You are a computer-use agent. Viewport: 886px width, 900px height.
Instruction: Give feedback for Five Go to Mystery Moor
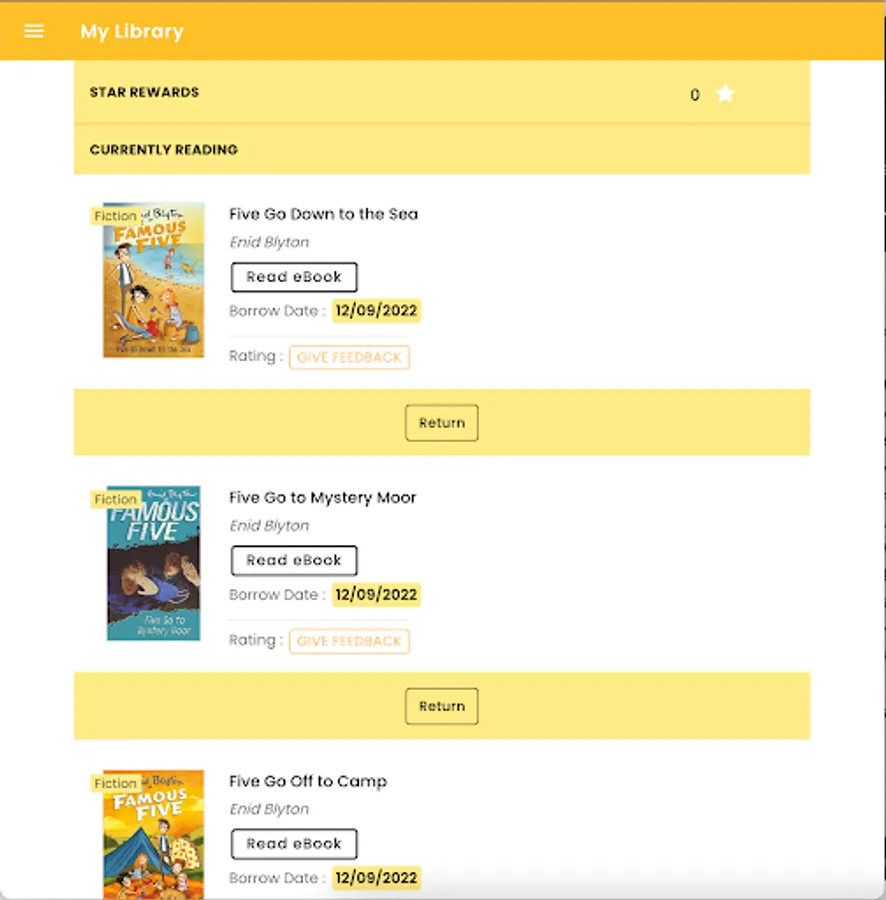(x=349, y=641)
